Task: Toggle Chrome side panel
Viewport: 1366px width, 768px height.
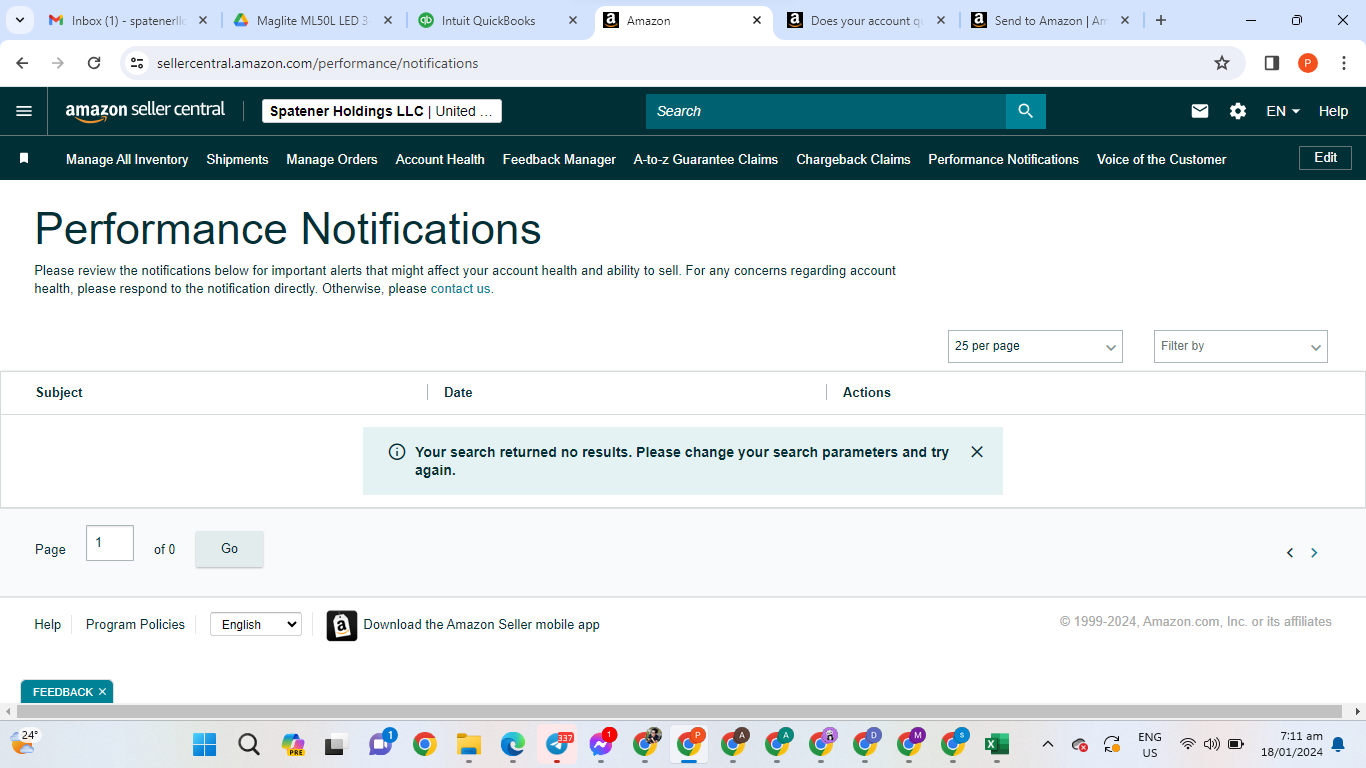Action: click(1272, 63)
